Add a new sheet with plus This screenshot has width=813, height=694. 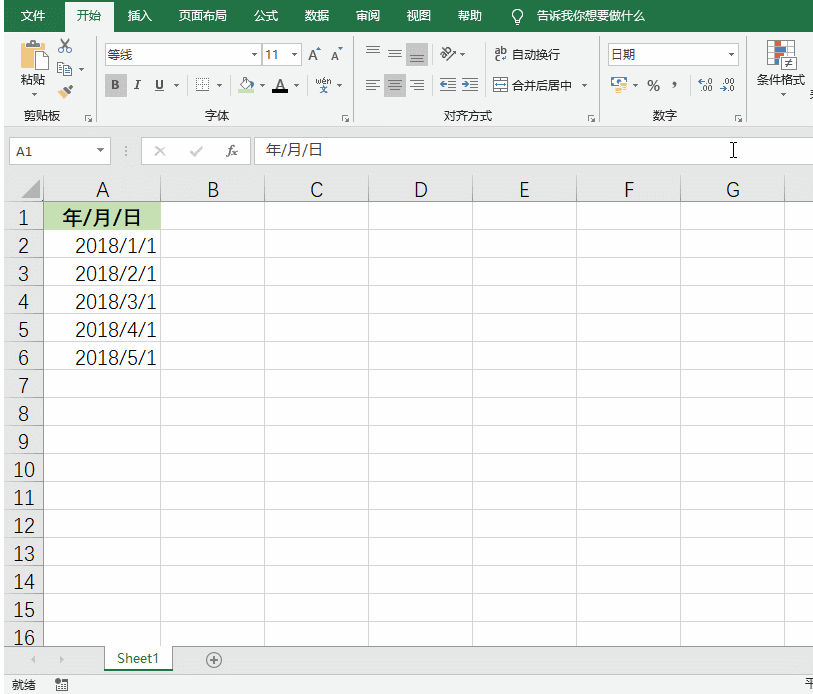pos(214,660)
